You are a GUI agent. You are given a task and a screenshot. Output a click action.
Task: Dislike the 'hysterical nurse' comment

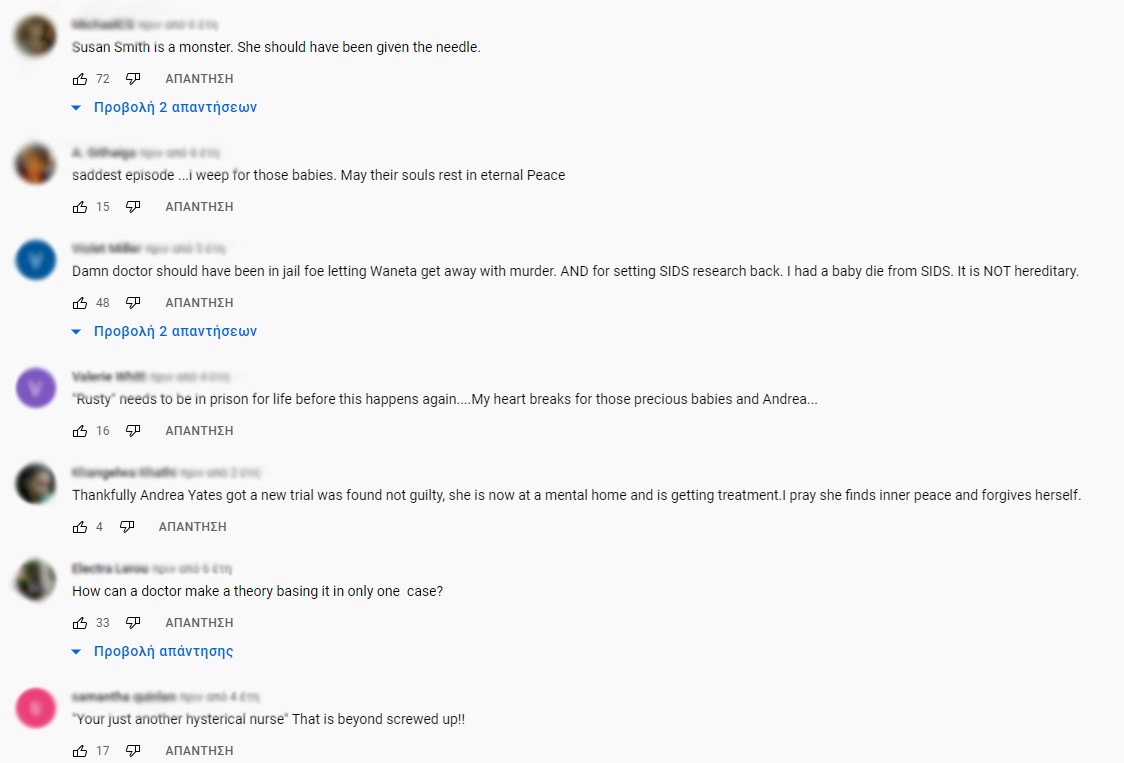[133, 751]
